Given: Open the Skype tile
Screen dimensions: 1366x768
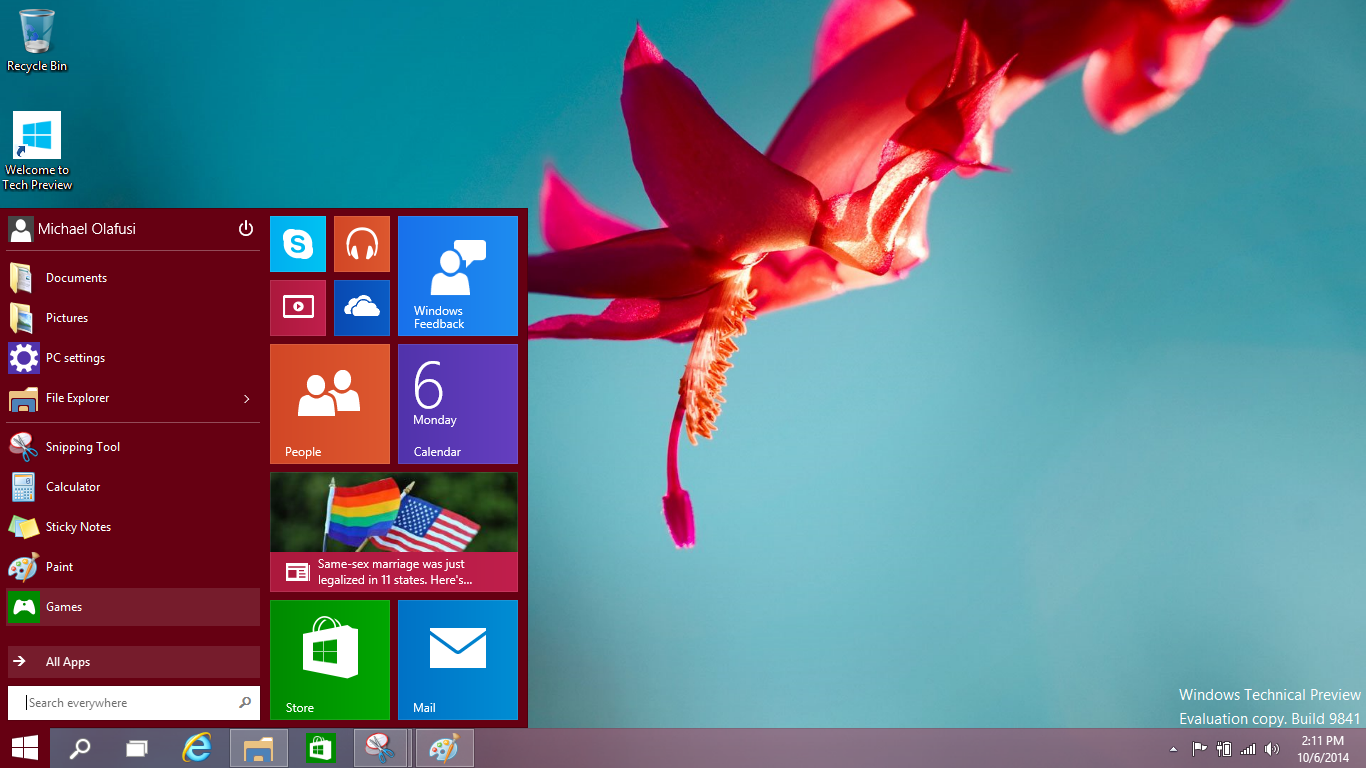Looking at the screenshot, I should 297,243.
